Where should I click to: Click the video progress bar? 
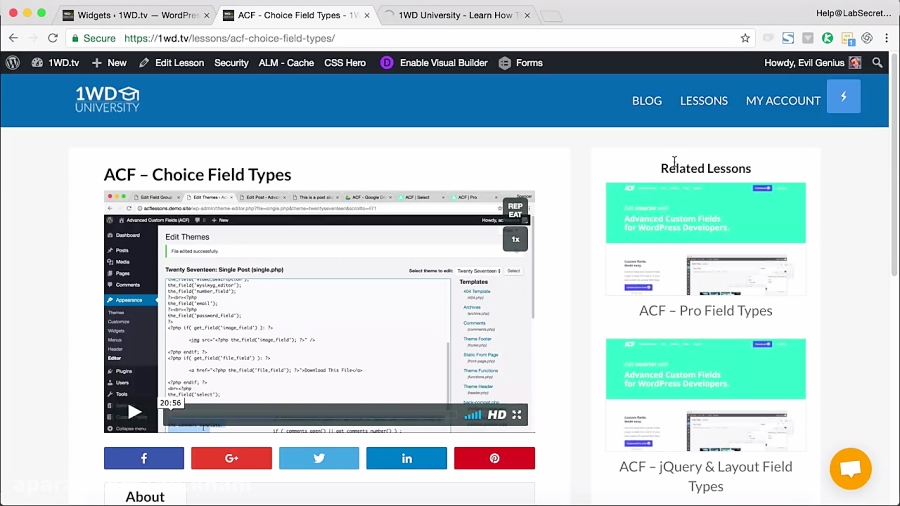(x=310, y=414)
